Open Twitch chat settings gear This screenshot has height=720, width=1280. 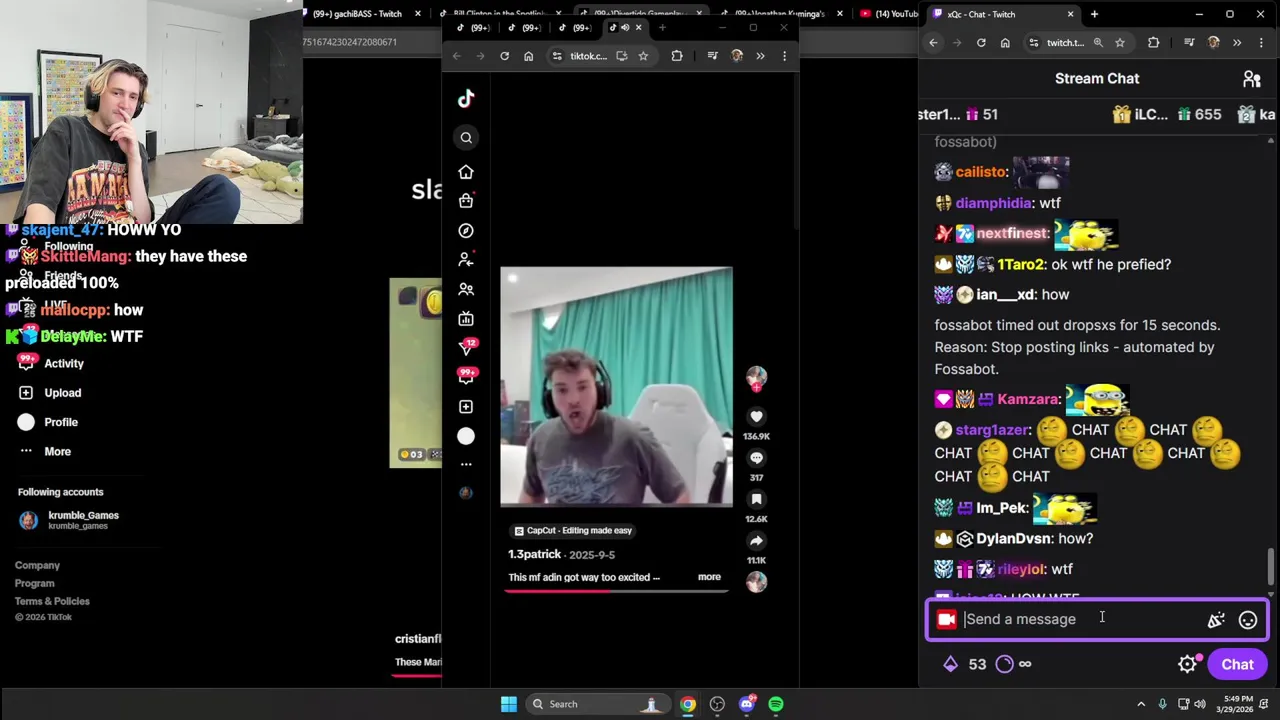[1187, 664]
